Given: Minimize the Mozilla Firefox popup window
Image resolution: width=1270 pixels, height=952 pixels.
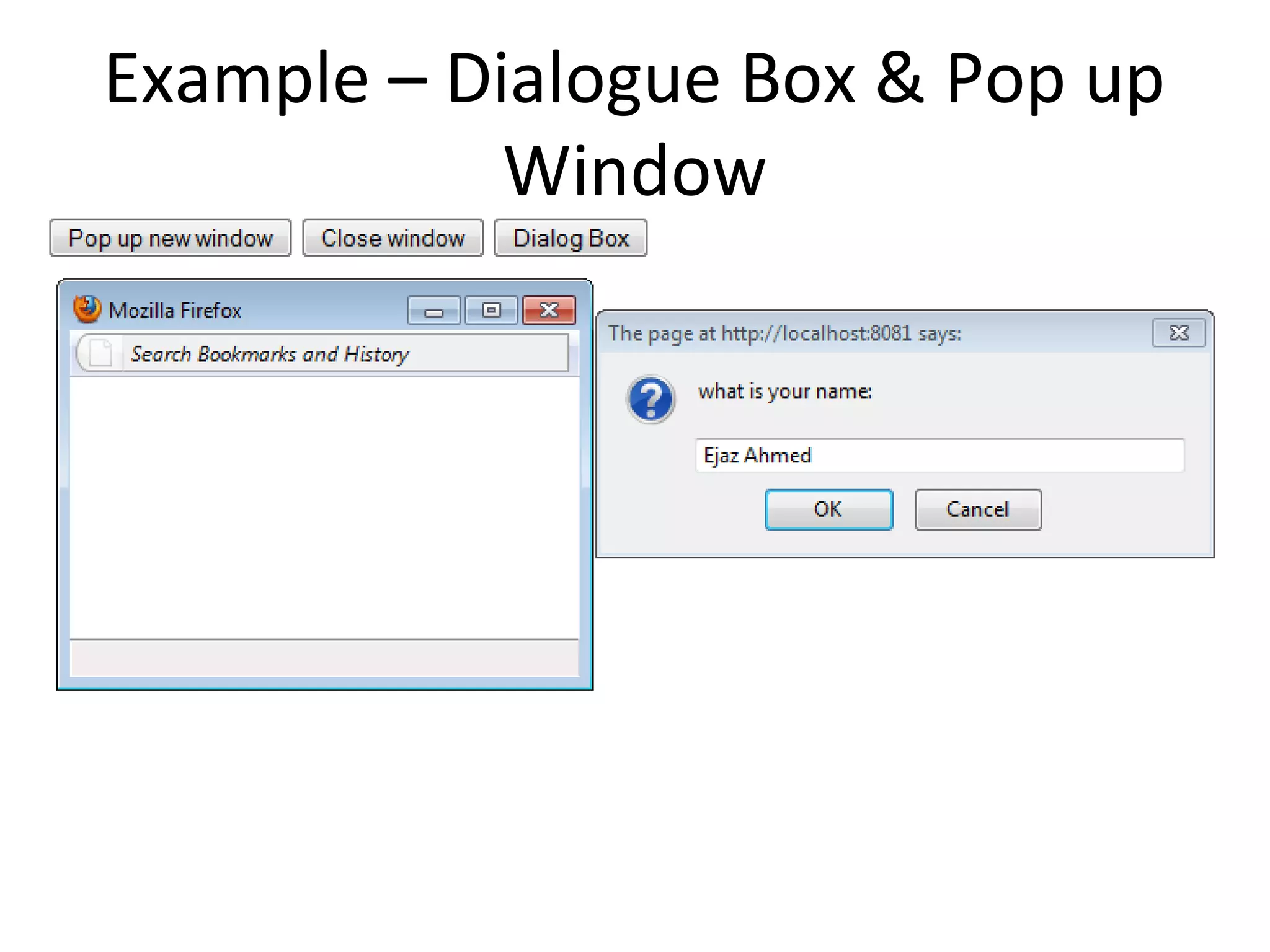Looking at the screenshot, I should pyautogui.click(x=433, y=311).
